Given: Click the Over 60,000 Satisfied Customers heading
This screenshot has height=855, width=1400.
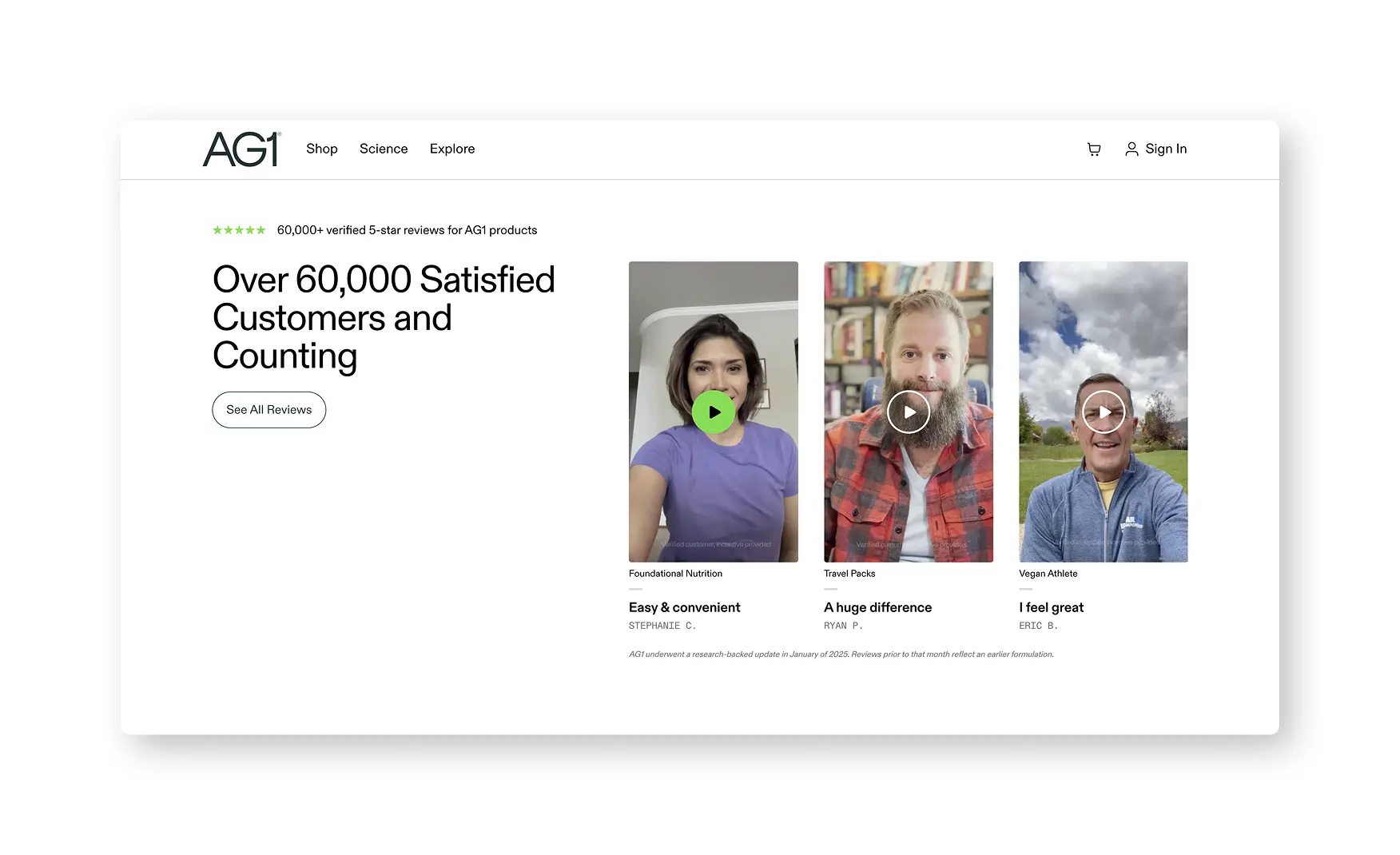Looking at the screenshot, I should click(x=384, y=318).
